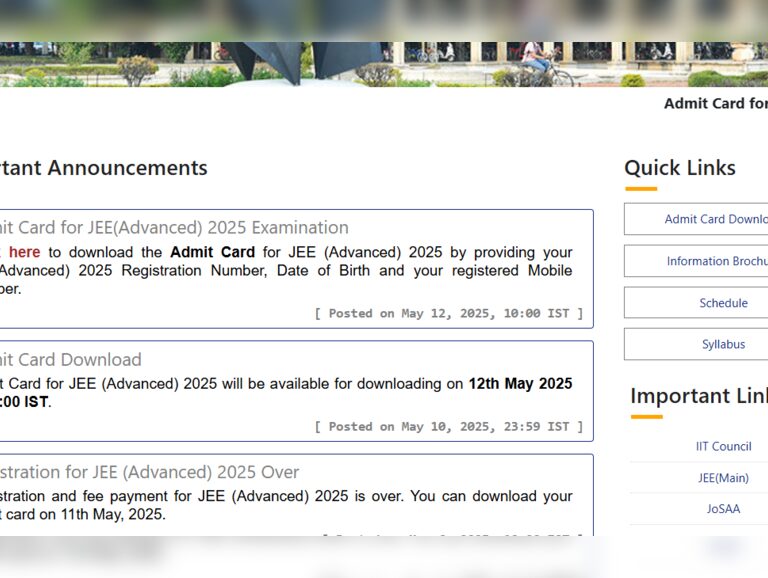Visit the JEE(Main) link

[x=723, y=478]
